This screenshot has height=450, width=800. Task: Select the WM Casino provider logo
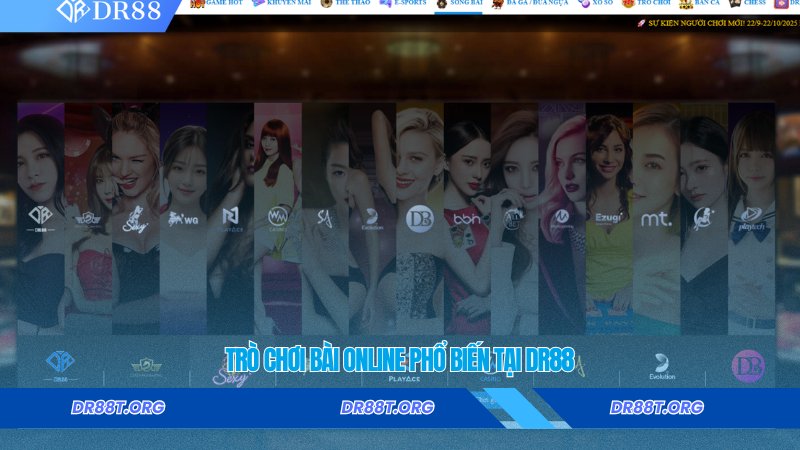click(x=278, y=219)
